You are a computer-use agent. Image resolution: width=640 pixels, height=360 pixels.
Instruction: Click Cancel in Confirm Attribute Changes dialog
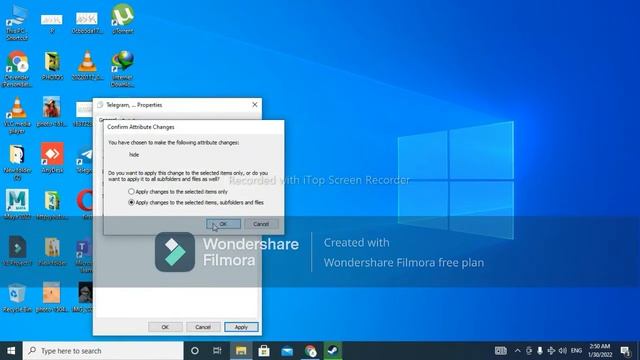(261, 224)
